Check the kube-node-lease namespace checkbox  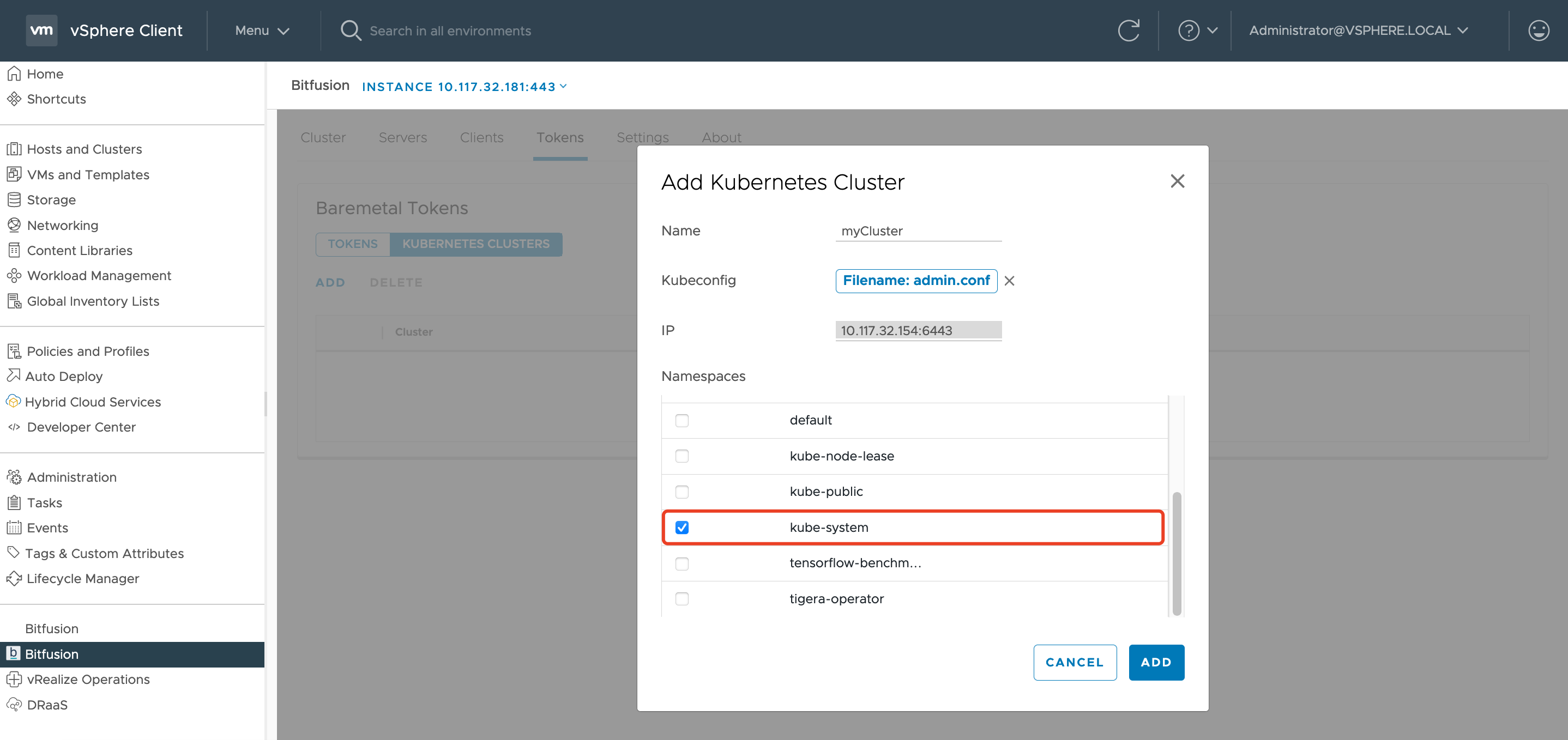click(x=682, y=456)
